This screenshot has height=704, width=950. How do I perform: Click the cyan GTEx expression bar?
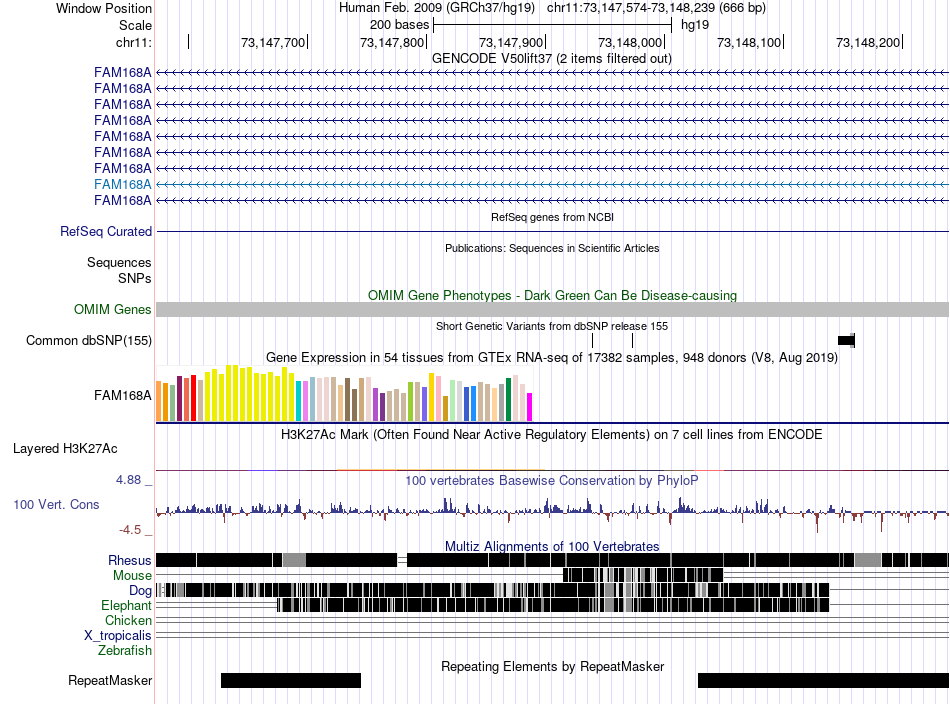tap(299, 401)
